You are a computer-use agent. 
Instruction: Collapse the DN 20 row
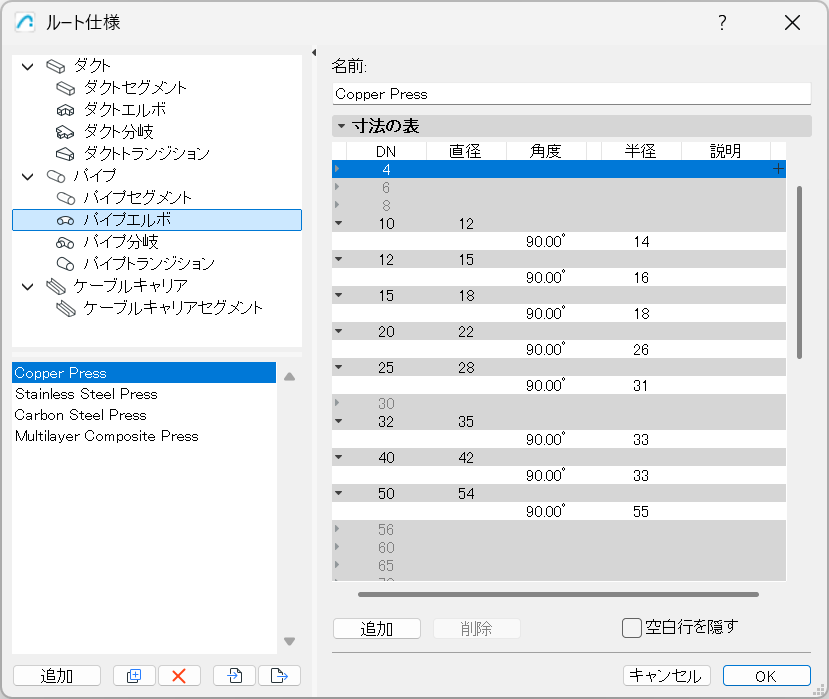click(x=338, y=331)
